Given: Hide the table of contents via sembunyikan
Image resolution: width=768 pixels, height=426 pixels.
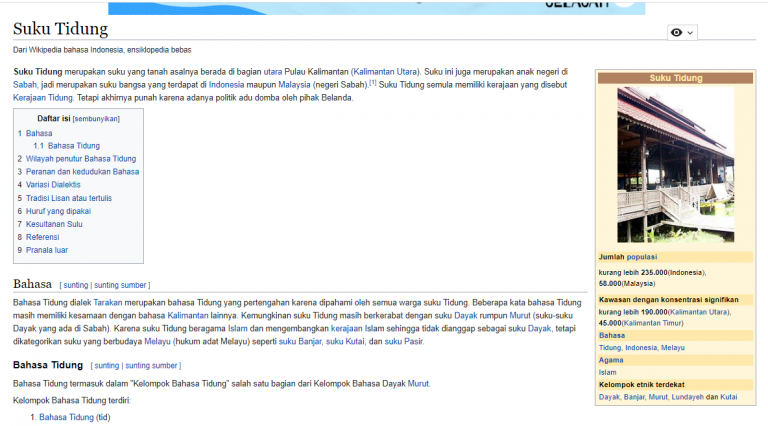Looking at the screenshot, I should click(96, 119).
